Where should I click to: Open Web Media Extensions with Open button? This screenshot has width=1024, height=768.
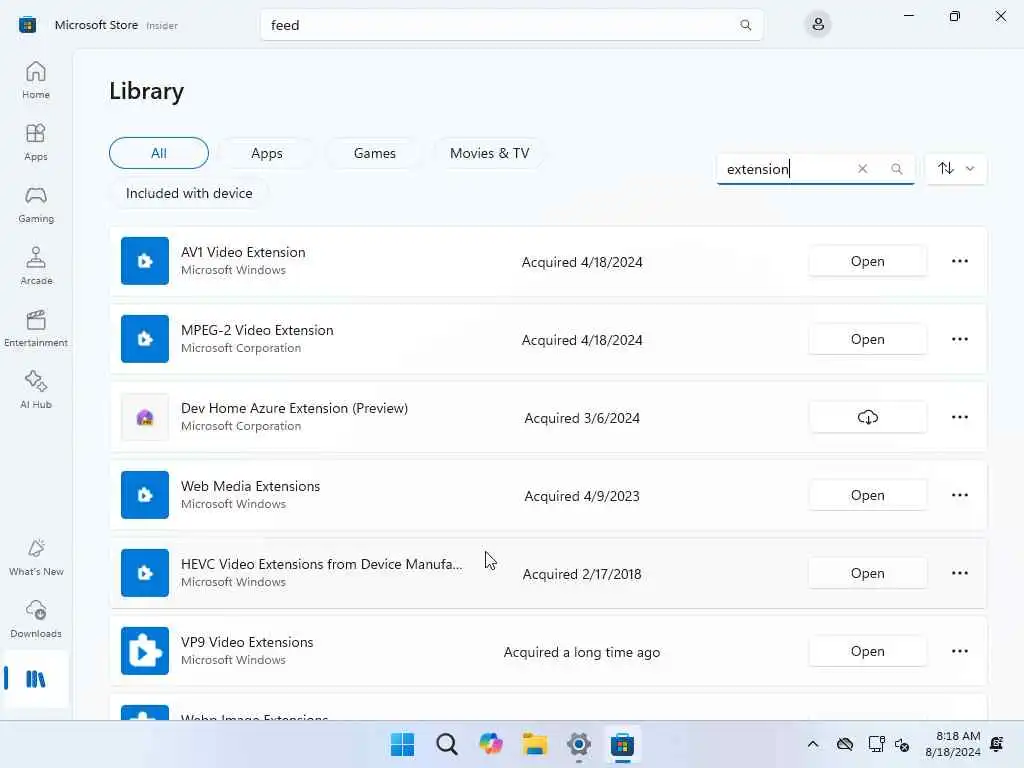(x=867, y=495)
